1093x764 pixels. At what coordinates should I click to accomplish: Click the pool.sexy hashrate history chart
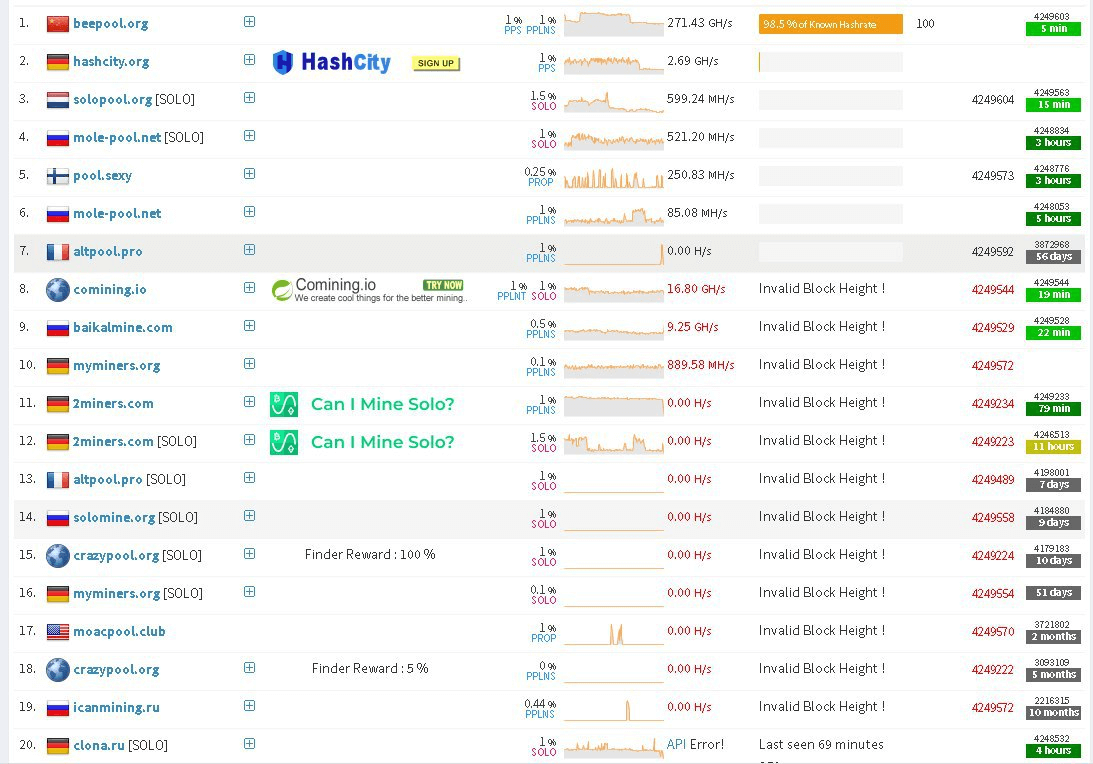click(x=613, y=177)
